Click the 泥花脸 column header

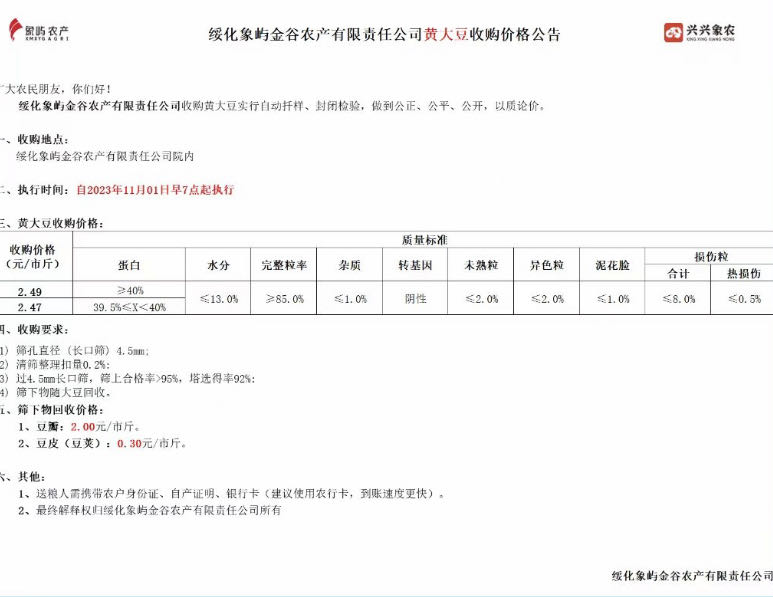(x=612, y=265)
